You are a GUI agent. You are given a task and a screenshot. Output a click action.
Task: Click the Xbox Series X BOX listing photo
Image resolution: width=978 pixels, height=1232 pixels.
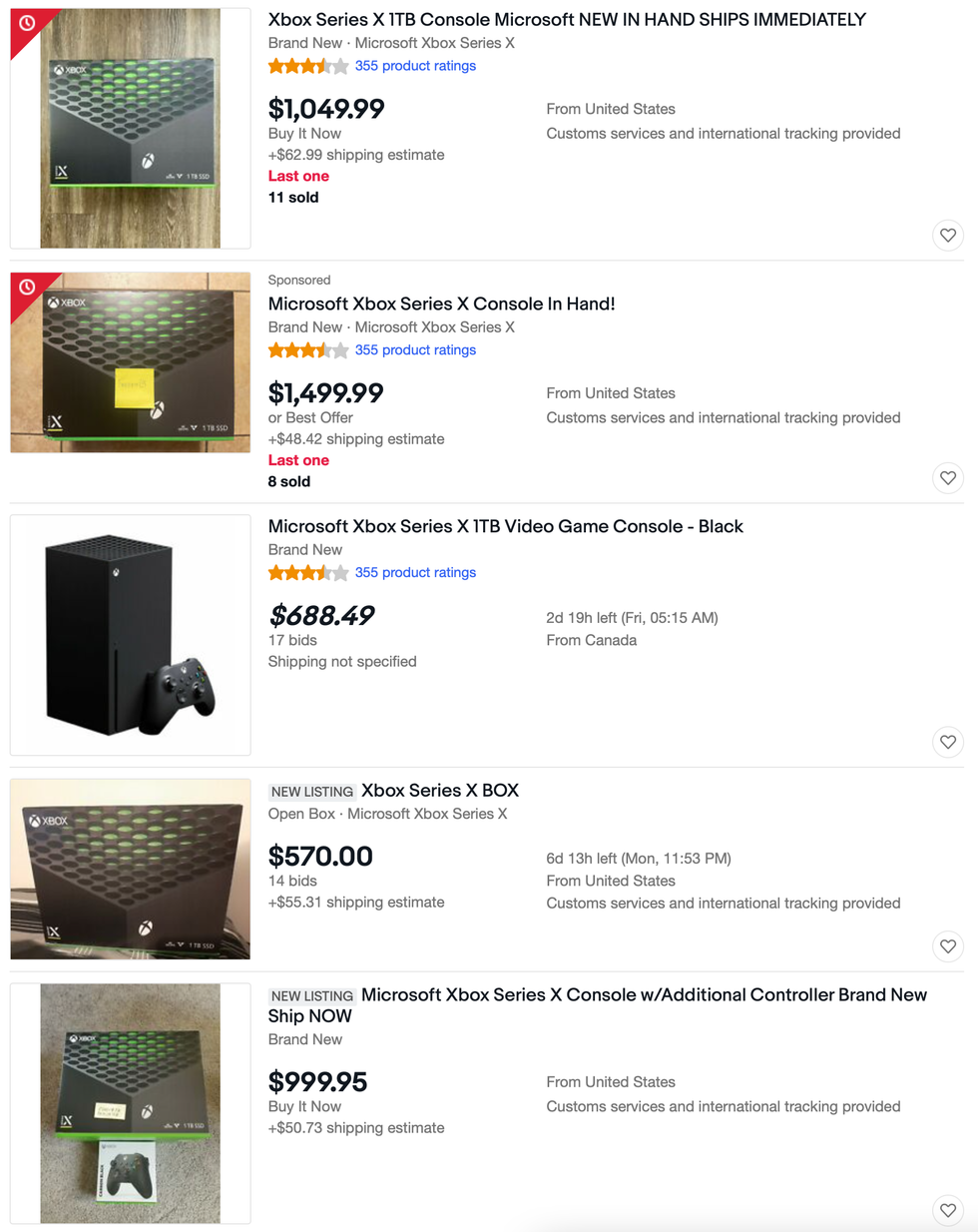coord(129,870)
